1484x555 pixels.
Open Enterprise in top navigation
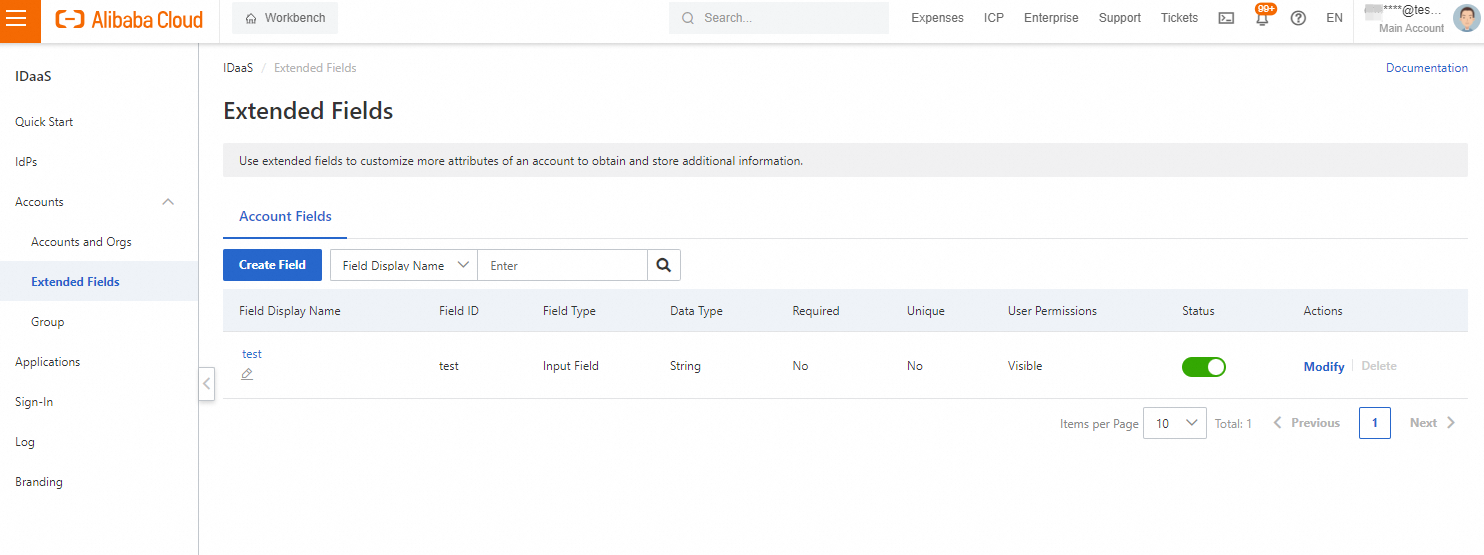click(1051, 18)
